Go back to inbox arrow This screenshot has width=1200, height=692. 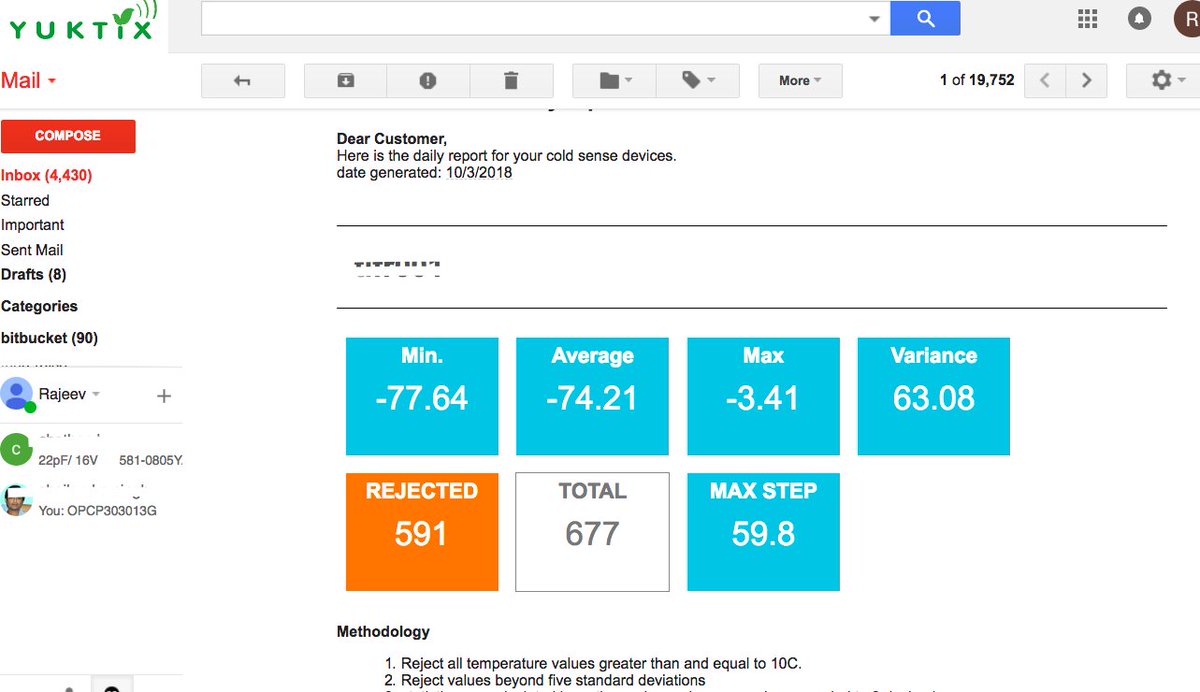pos(243,81)
